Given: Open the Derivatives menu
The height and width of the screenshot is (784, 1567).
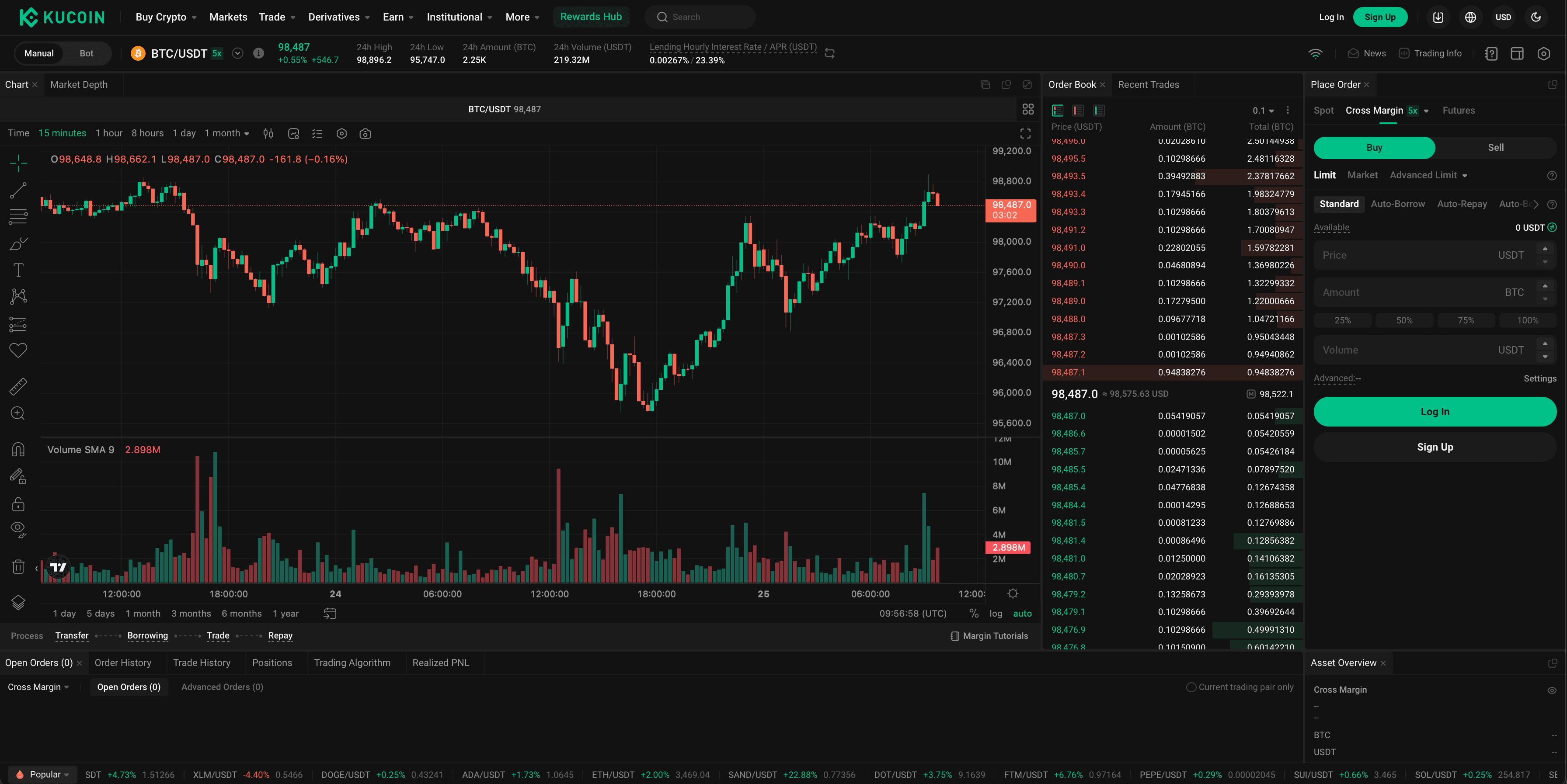Looking at the screenshot, I should pos(339,17).
